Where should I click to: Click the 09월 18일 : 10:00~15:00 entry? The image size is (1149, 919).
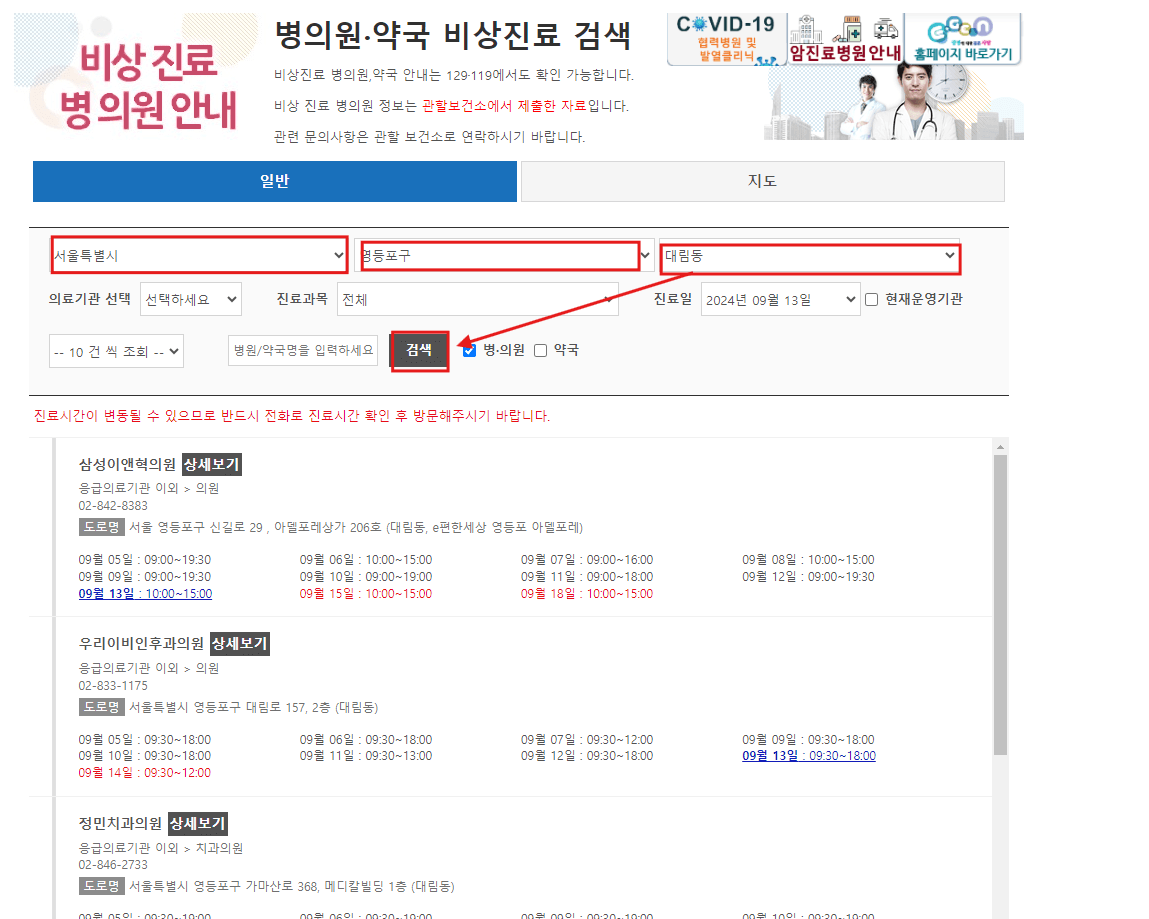587,594
